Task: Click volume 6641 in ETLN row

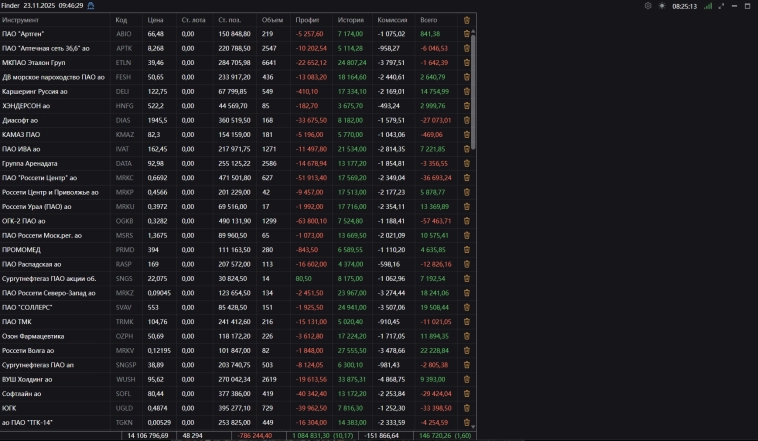Action: tap(269, 62)
